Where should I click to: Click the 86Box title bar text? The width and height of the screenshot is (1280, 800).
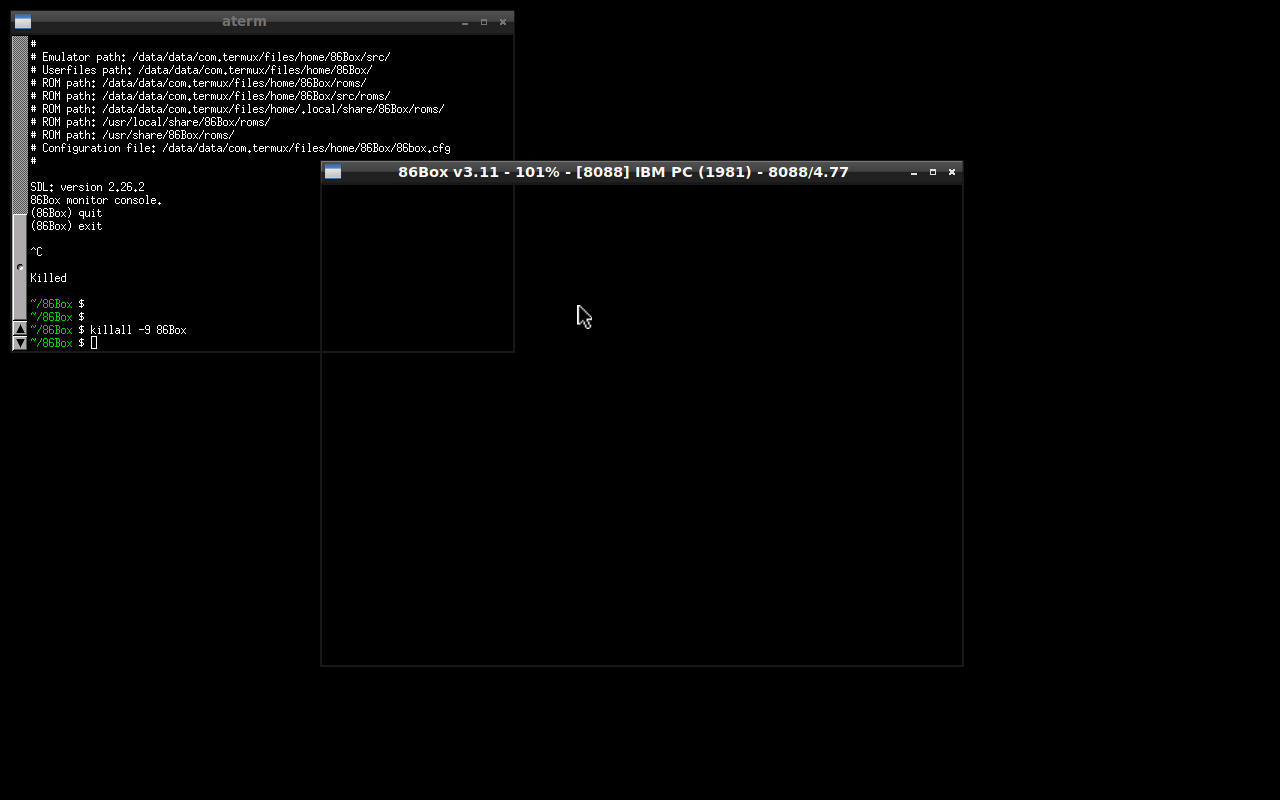tap(624, 171)
